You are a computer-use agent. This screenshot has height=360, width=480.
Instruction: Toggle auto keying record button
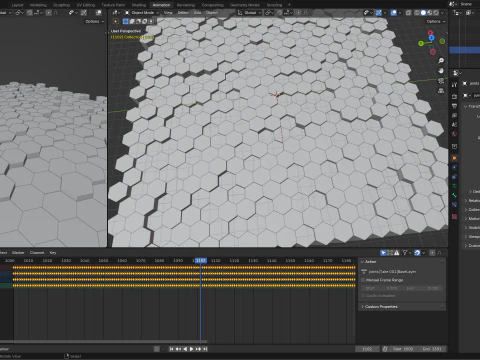pos(156,349)
